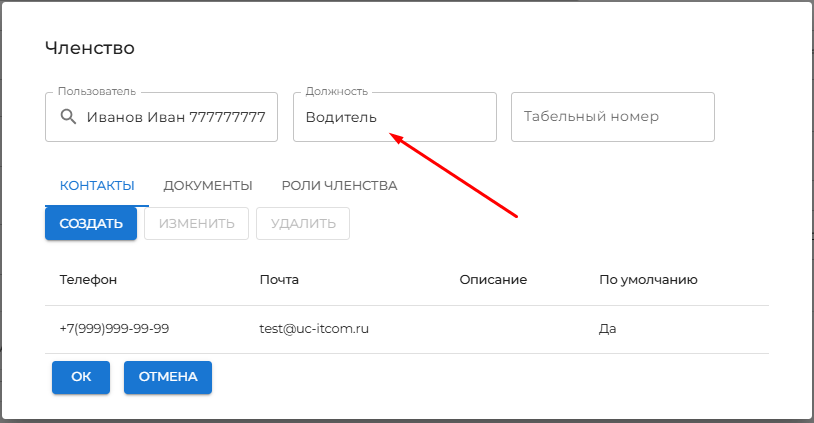Click the Почта column header

click(x=279, y=280)
